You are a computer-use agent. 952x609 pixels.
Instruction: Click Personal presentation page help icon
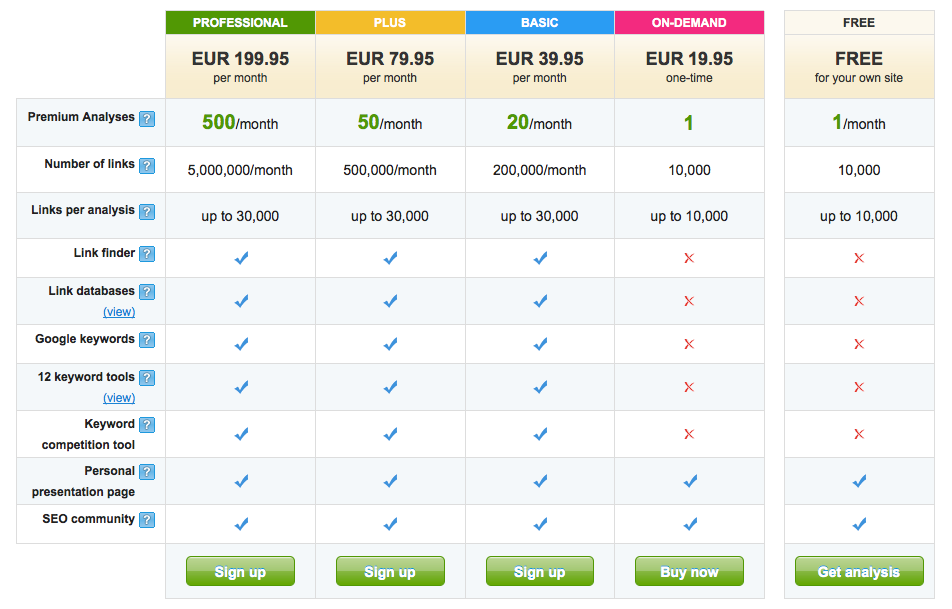point(147,472)
